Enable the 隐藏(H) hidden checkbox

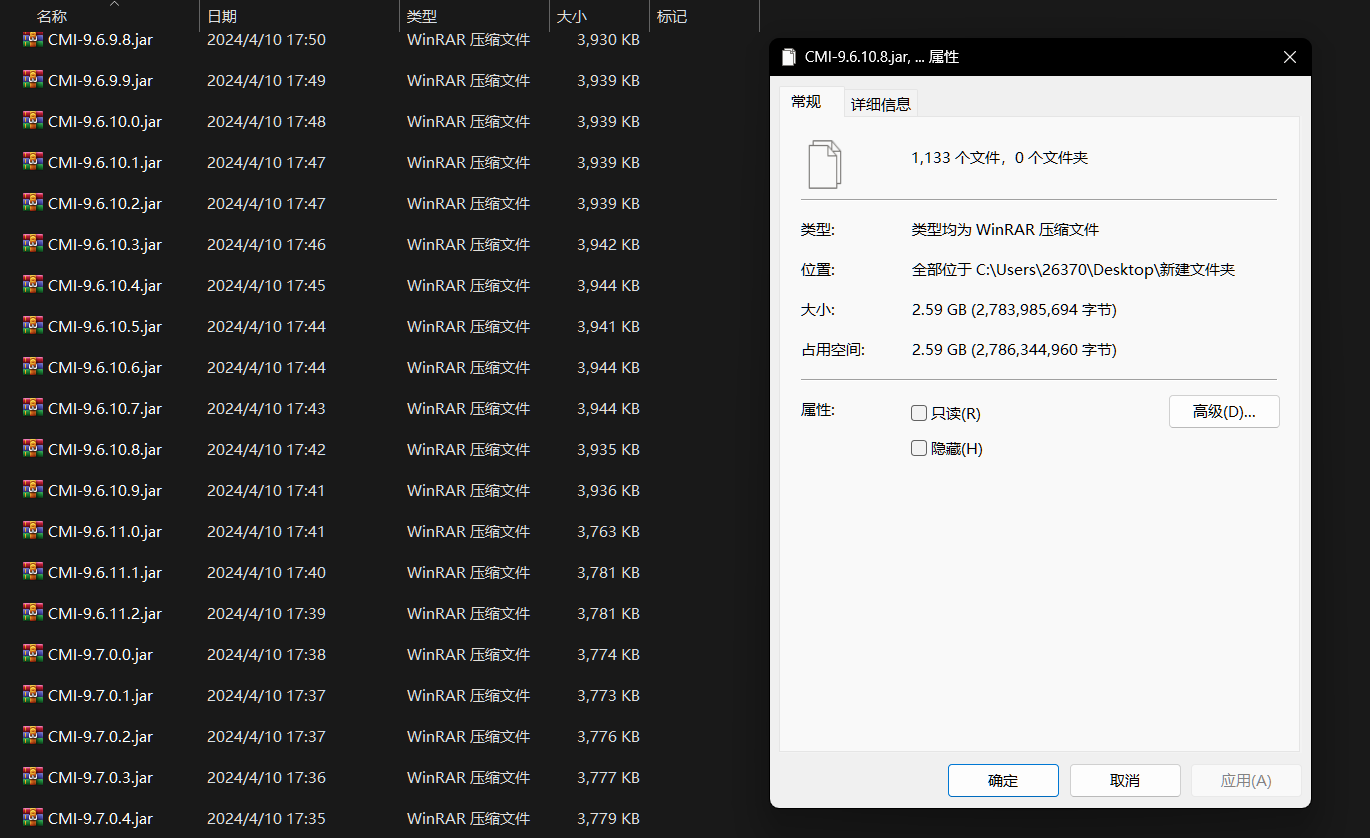(x=919, y=449)
